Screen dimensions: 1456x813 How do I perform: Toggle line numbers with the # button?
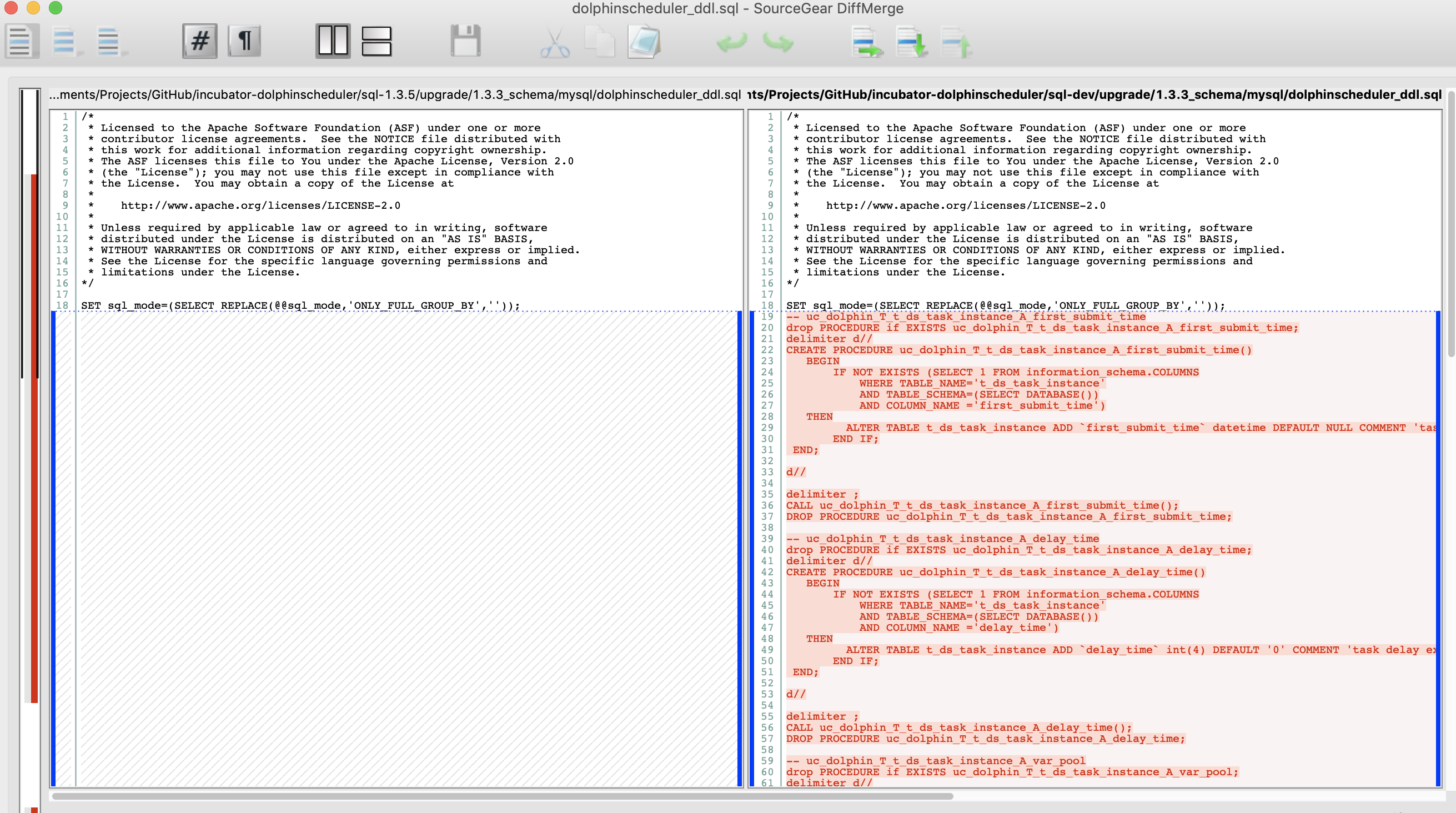[199, 41]
